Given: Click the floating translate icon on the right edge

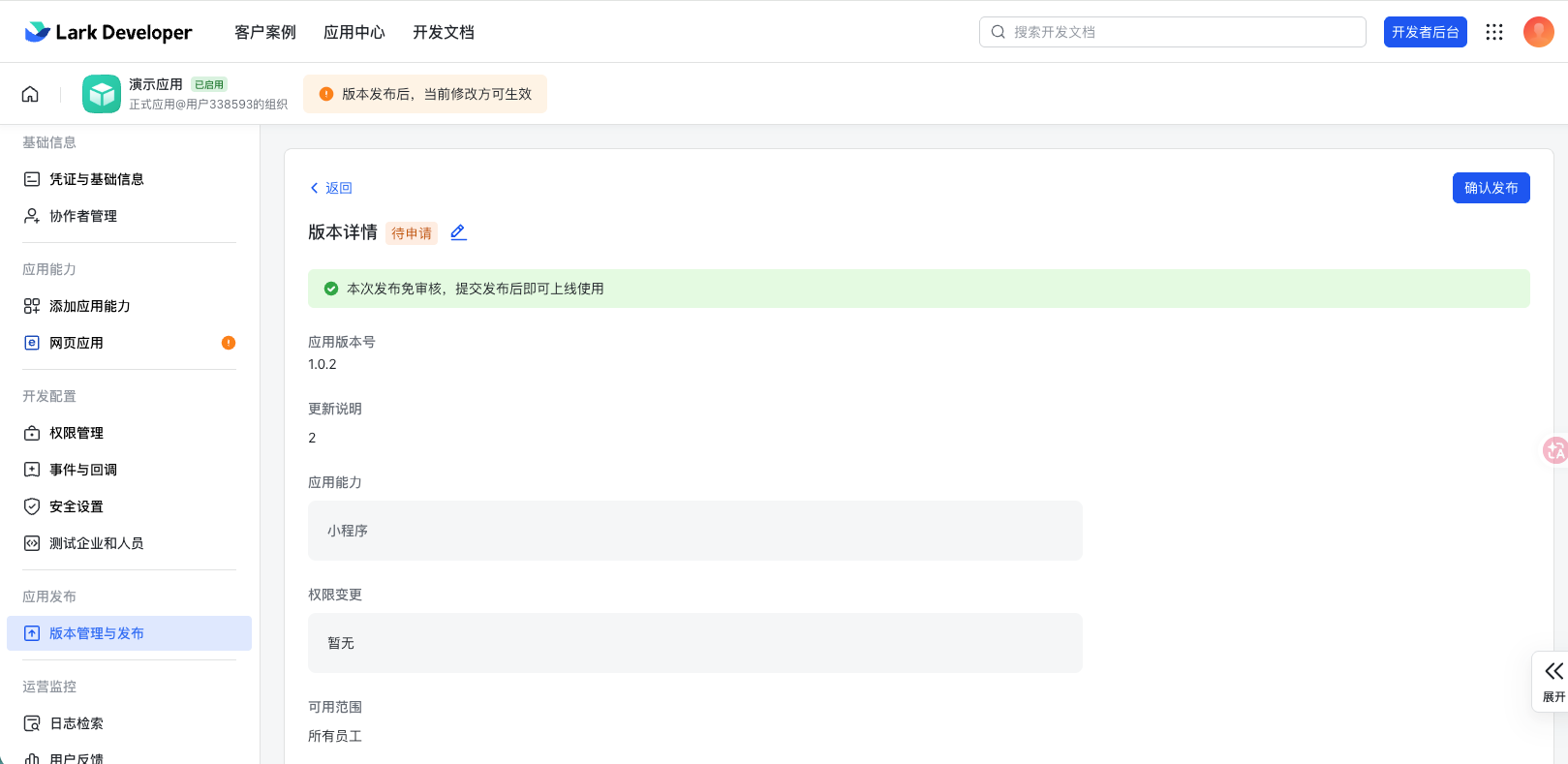Looking at the screenshot, I should (1554, 450).
